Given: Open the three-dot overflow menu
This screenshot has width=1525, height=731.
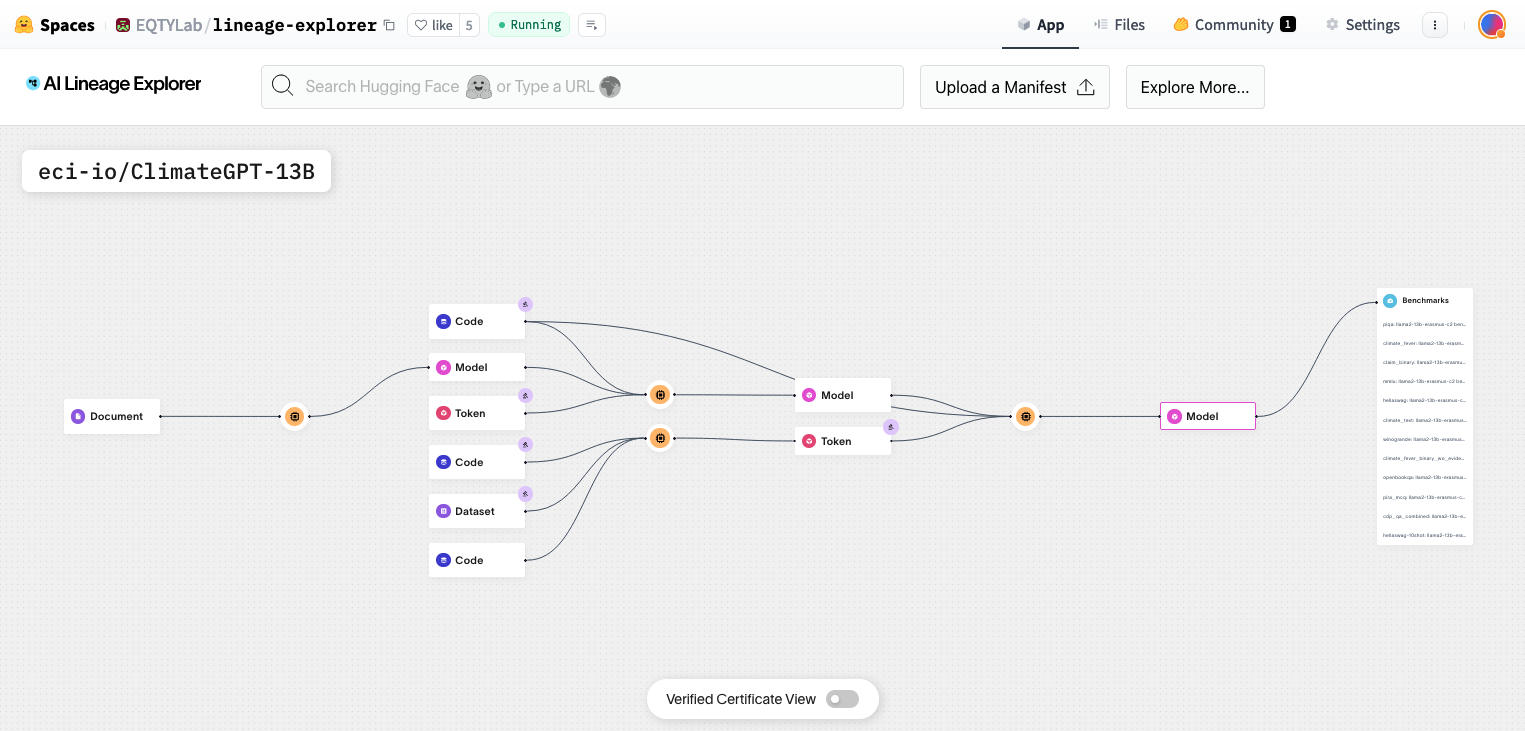Looking at the screenshot, I should point(1435,25).
